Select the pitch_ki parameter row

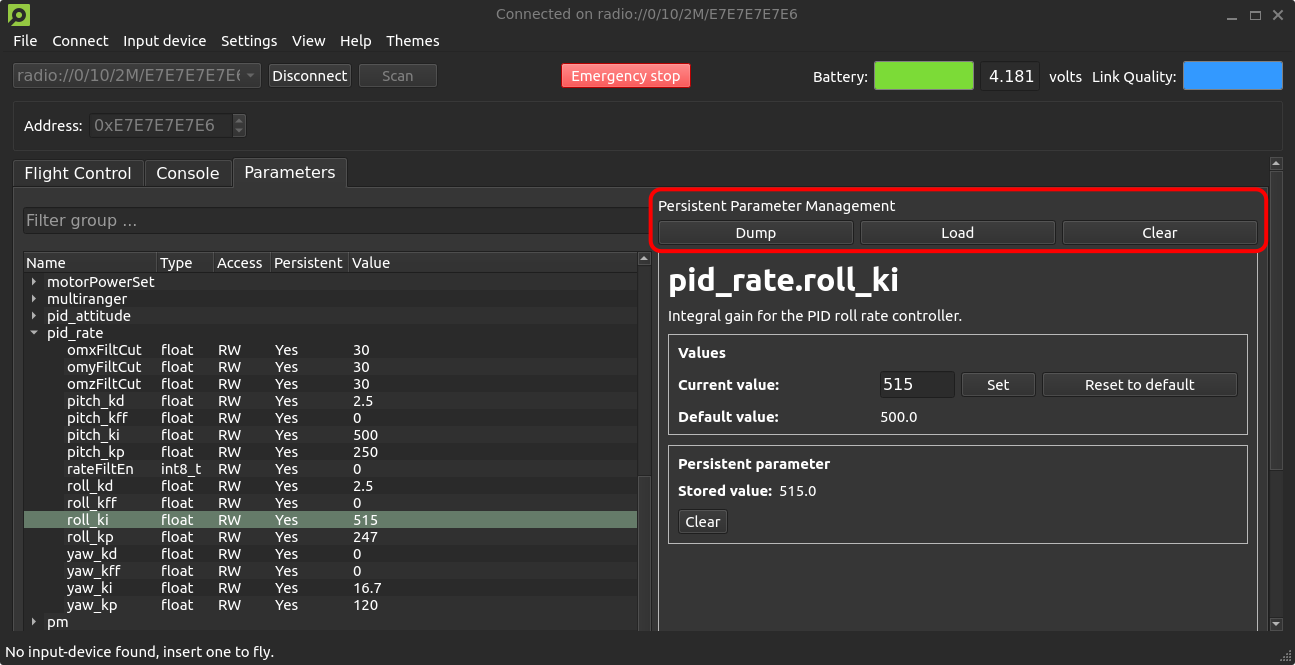coord(330,435)
